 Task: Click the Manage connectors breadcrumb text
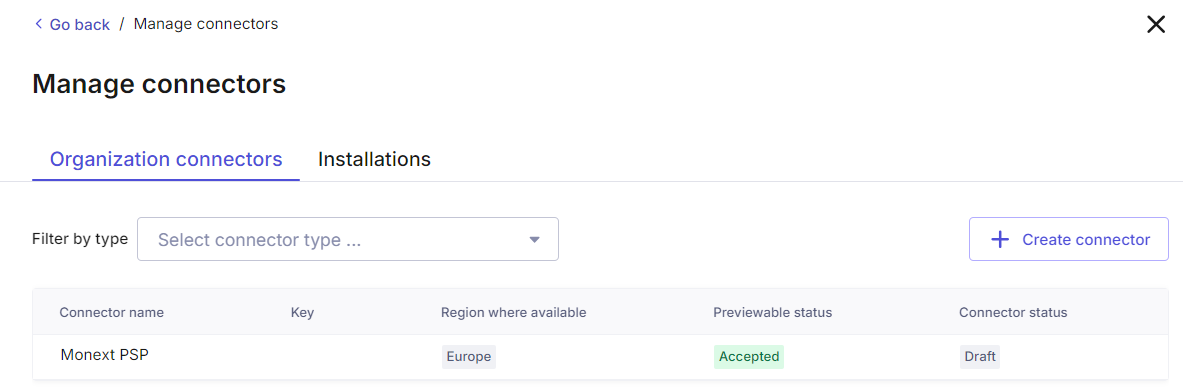click(x=206, y=24)
